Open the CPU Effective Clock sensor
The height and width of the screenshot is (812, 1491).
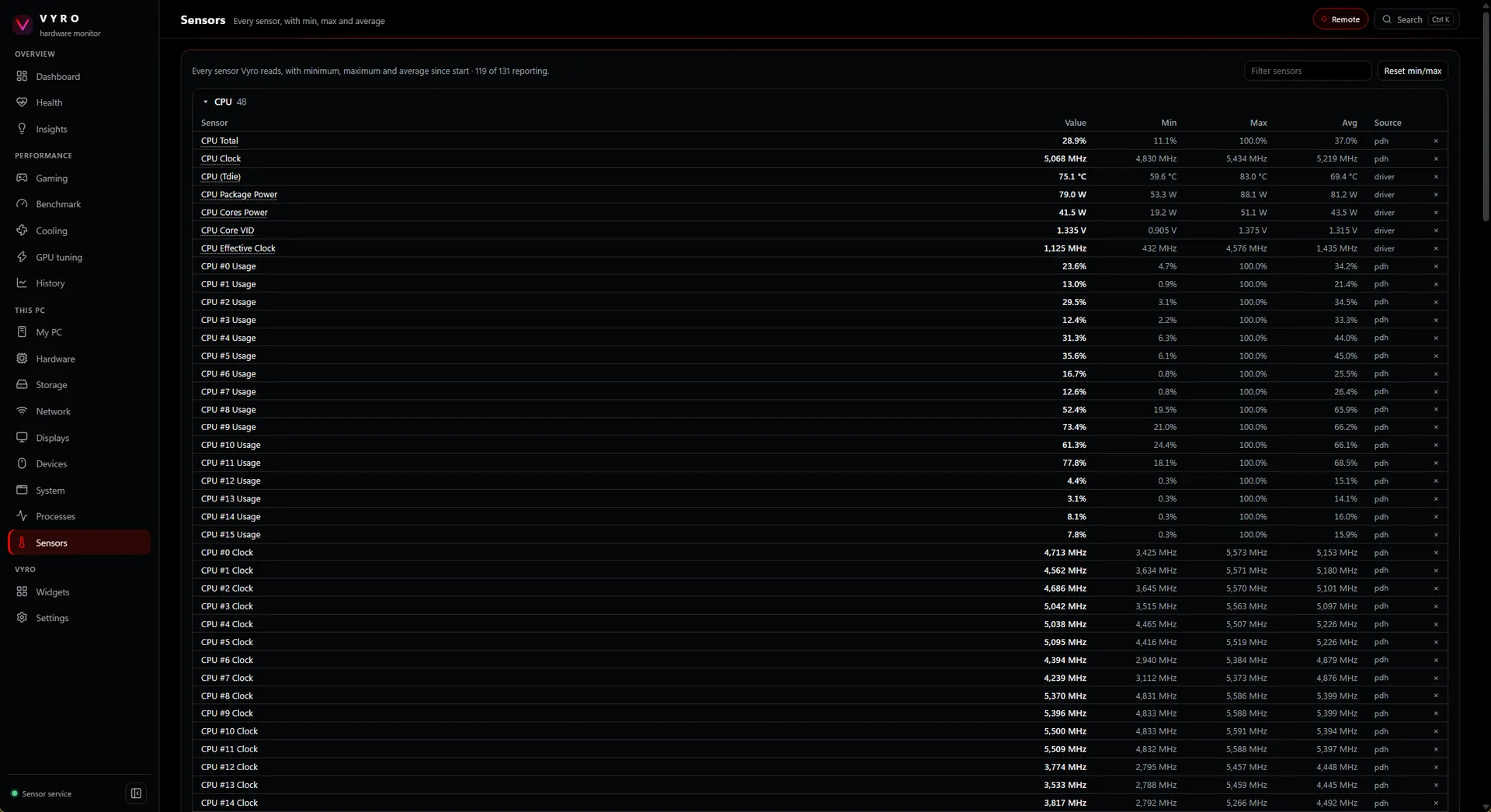[x=238, y=248]
